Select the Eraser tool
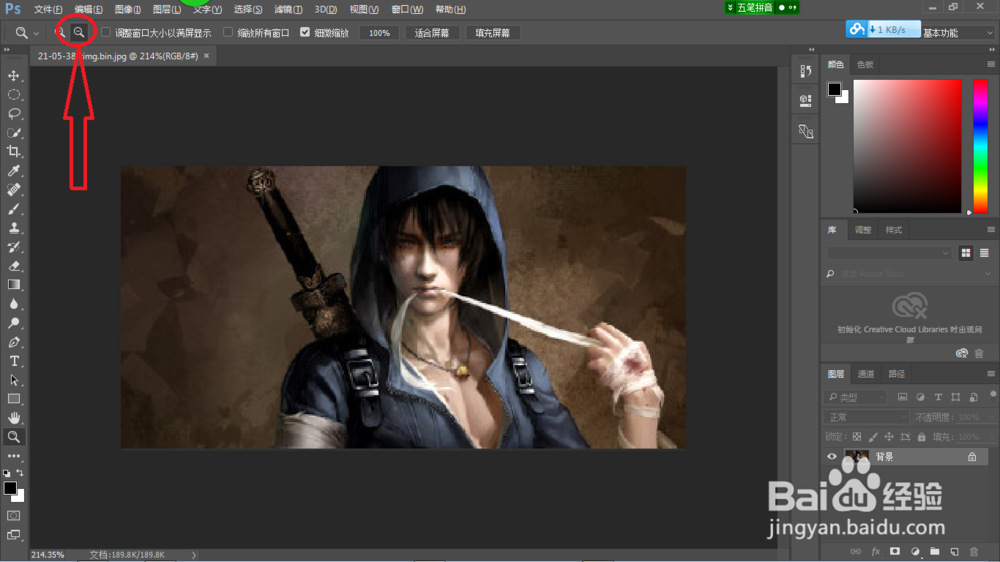This screenshot has width=1000, height=562. (13, 266)
